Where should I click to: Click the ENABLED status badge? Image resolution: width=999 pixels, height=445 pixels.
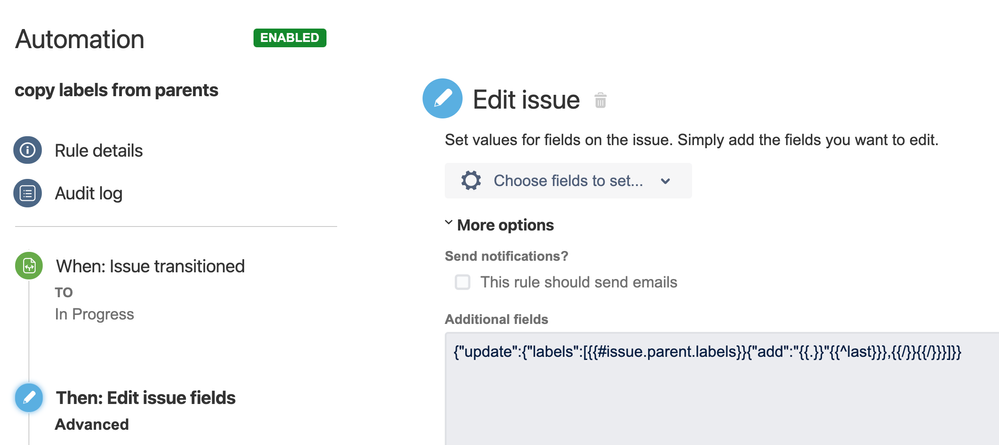click(x=290, y=38)
